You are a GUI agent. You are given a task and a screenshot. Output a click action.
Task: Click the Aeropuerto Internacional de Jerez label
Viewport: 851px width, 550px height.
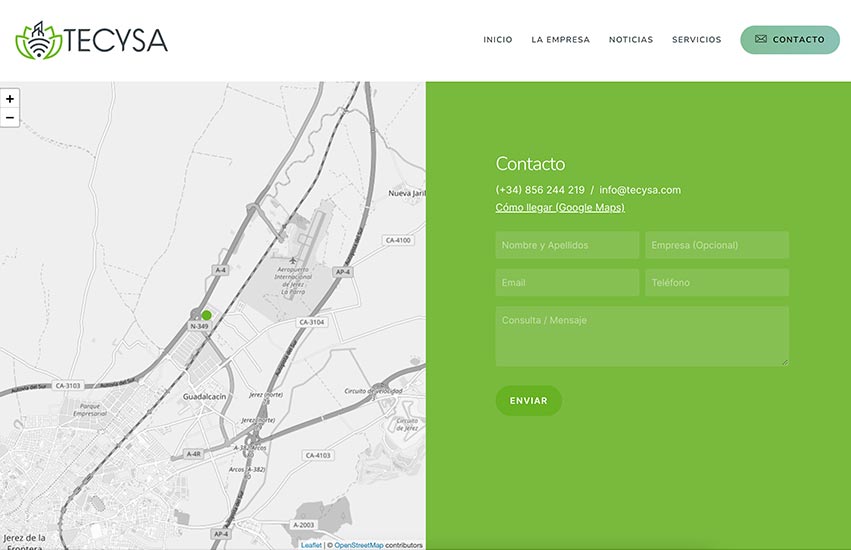click(x=293, y=280)
